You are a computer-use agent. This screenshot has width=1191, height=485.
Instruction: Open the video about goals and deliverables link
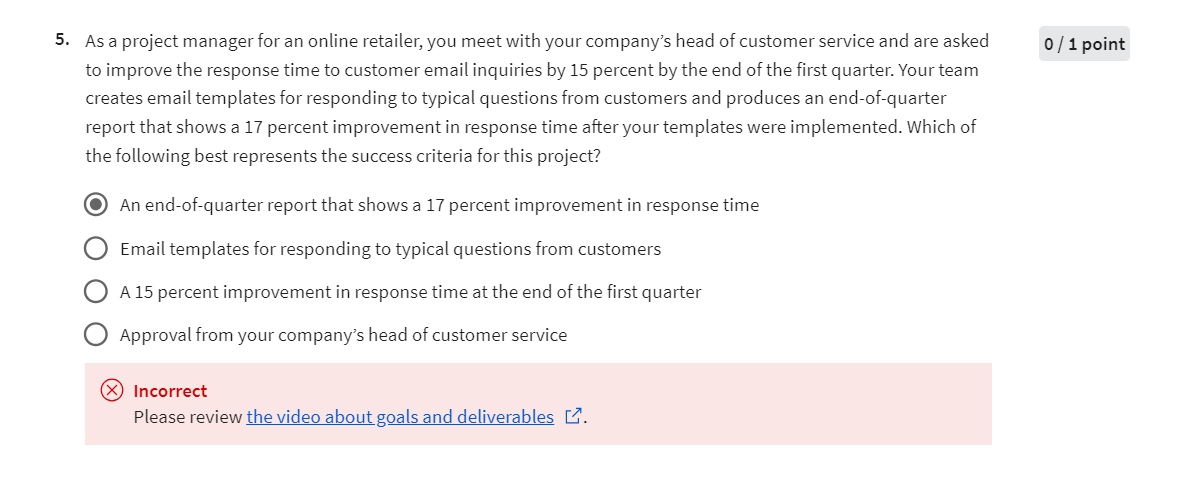coord(400,417)
